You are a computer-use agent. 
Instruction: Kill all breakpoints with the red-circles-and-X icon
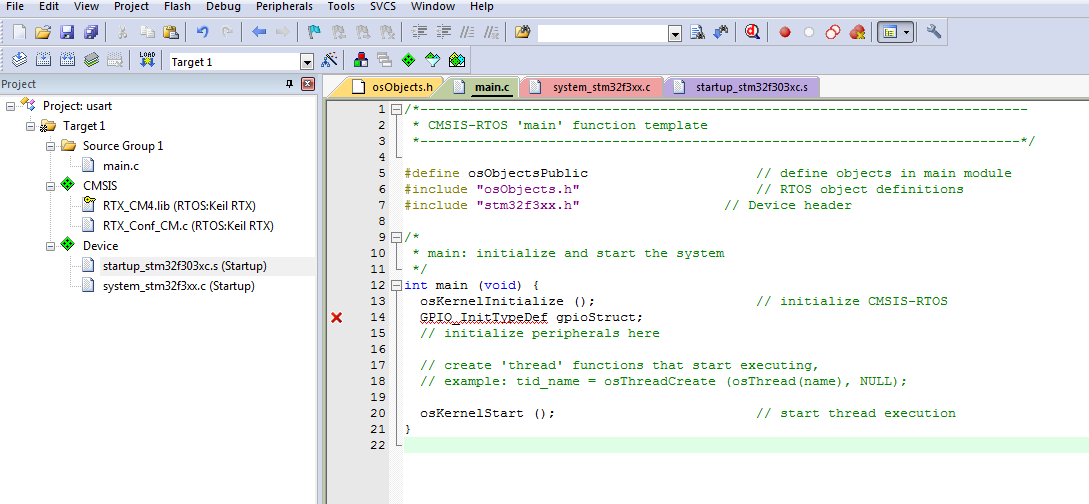(x=856, y=32)
